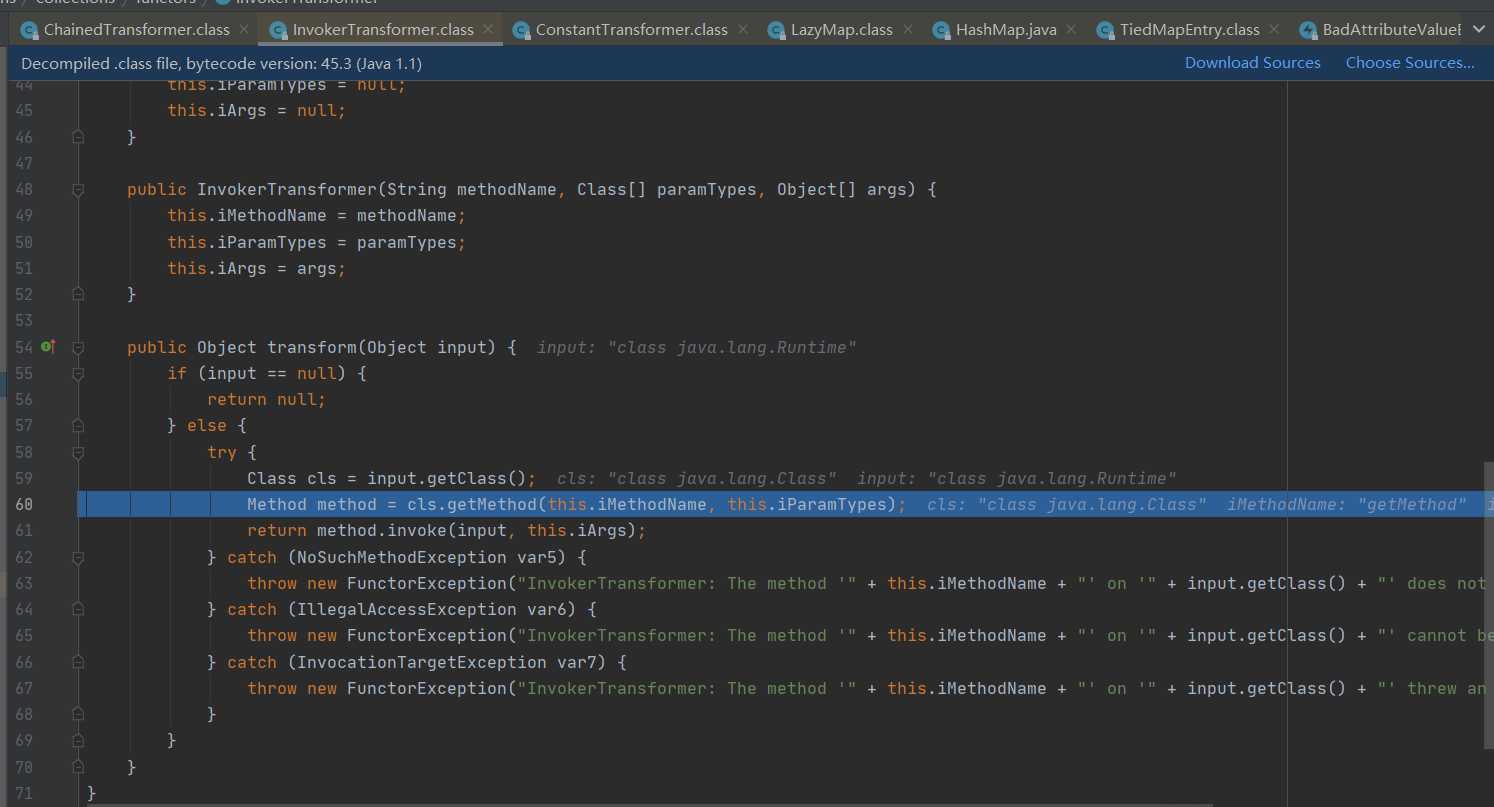This screenshot has width=1494, height=807.
Task: Click the HashMap.java tab file icon
Action: tap(941, 30)
